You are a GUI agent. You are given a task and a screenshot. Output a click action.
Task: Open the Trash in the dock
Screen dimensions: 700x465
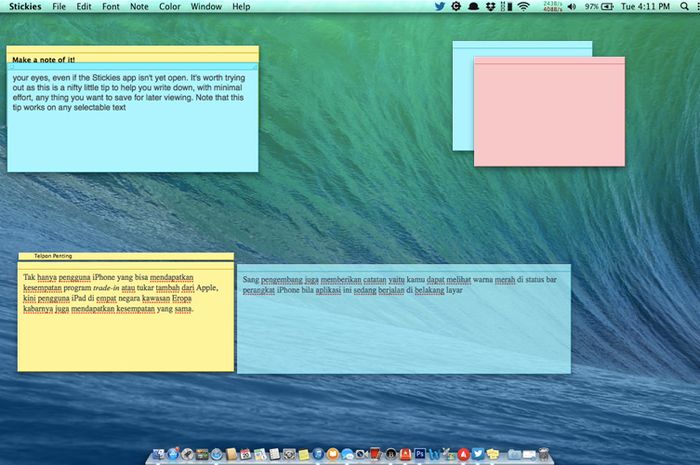(542, 454)
